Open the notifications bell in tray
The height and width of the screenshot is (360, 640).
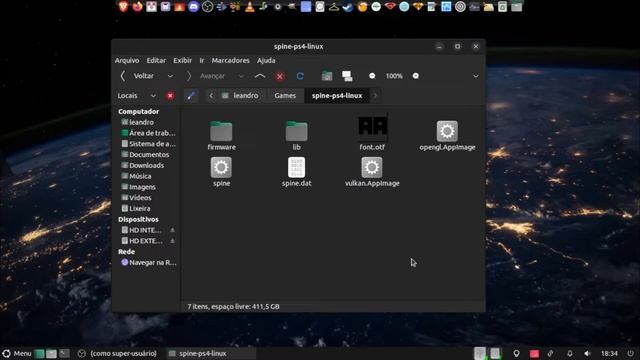coord(570,353)
